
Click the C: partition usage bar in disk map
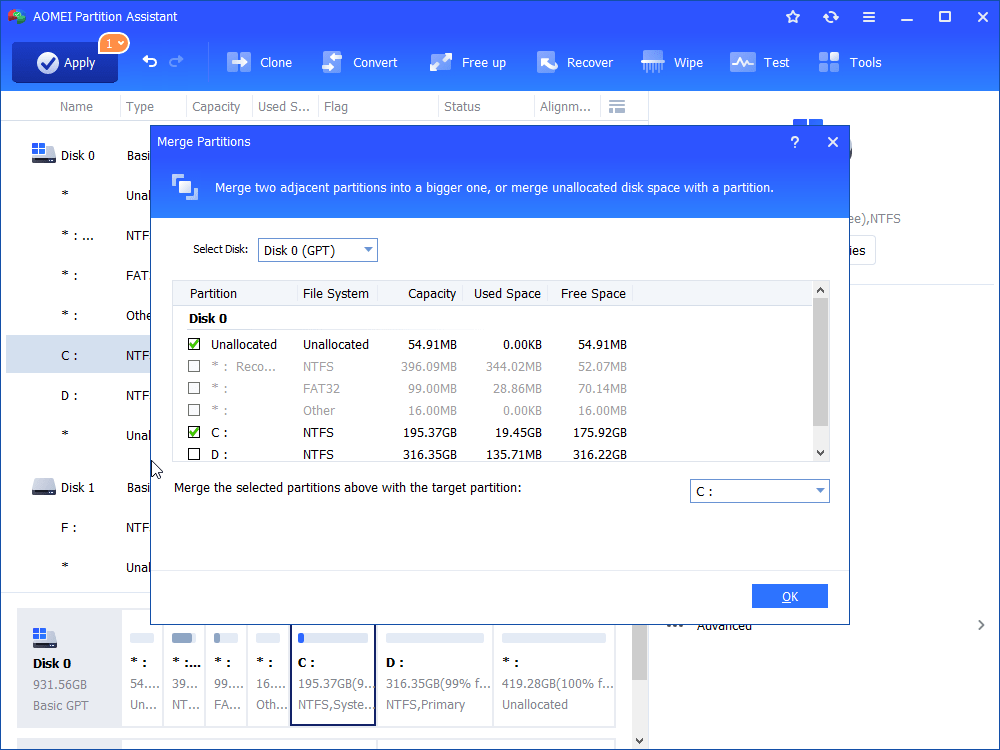pos(333,638)
